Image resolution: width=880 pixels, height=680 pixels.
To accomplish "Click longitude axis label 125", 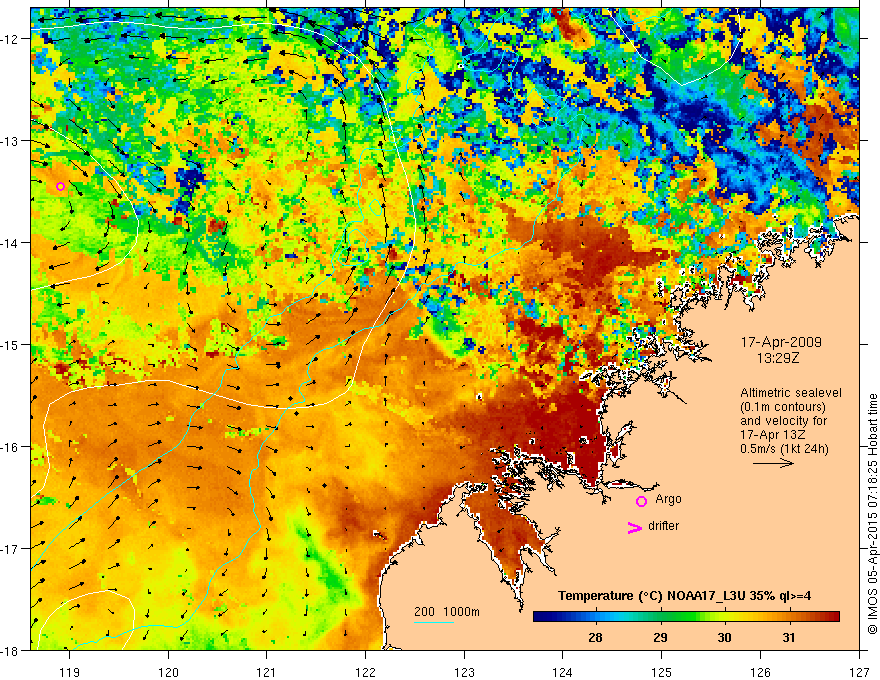I will 662,672.
